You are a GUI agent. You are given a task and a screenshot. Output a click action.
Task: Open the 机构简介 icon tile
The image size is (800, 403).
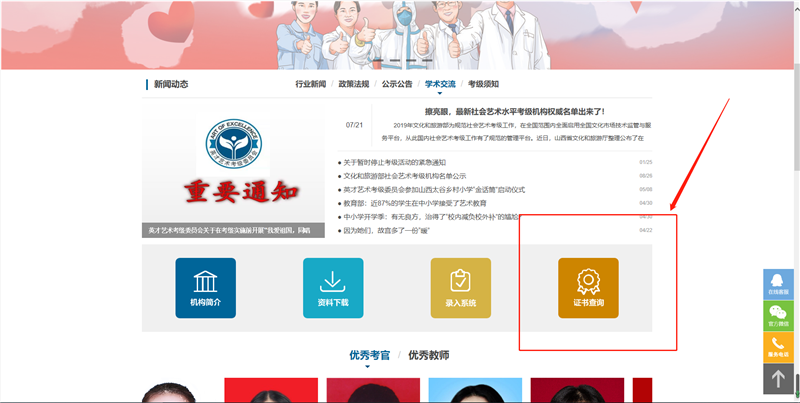(206, 288)
